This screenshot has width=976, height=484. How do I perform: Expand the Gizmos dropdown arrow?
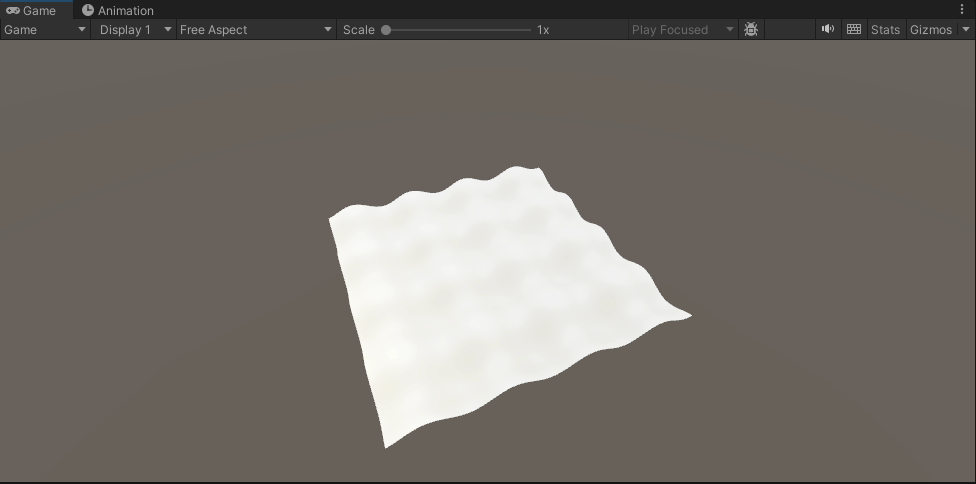coord(966,29)
